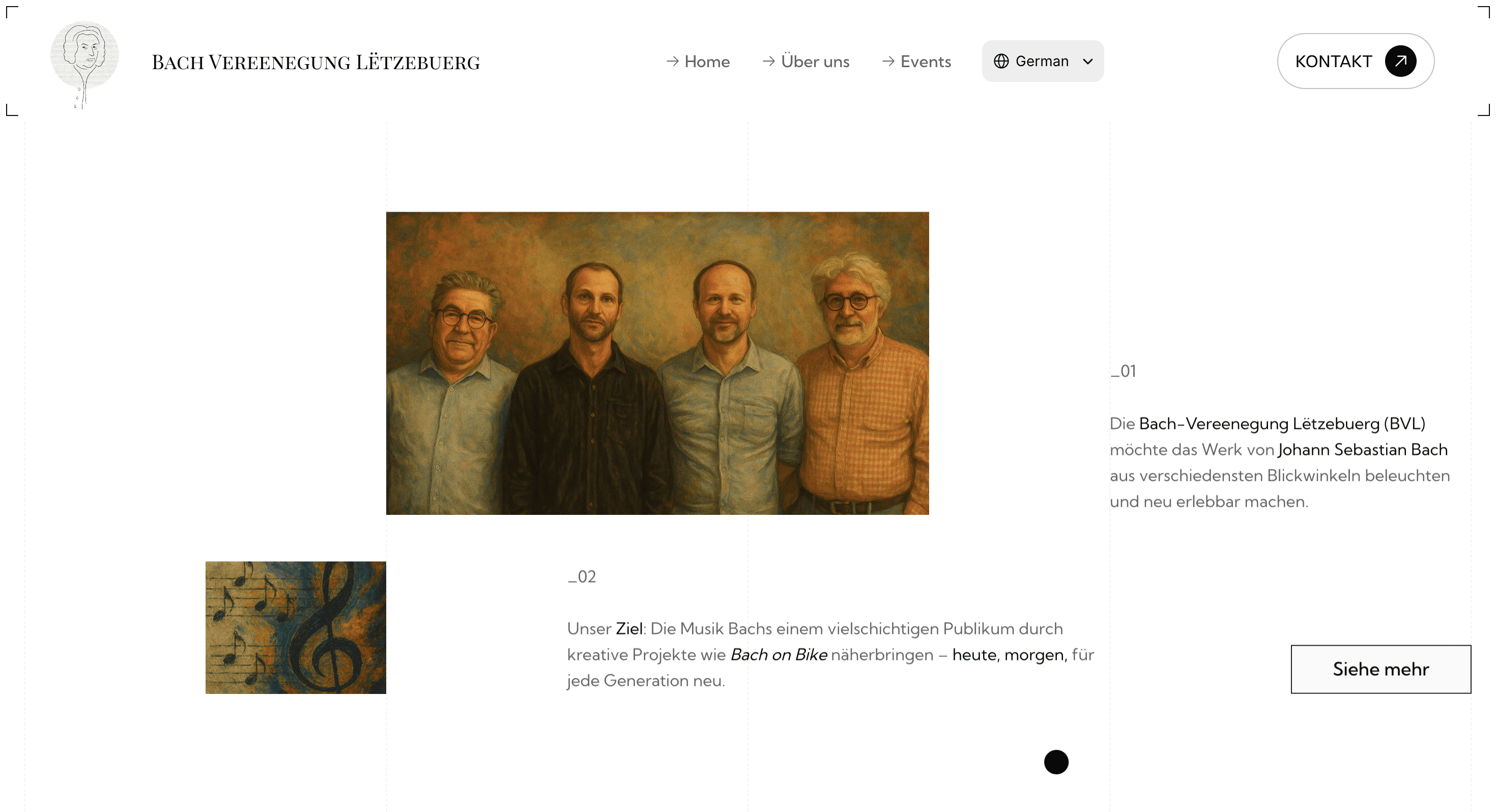Expand the language chevron next to German
1496x812 pixels.
point(1088,62)
